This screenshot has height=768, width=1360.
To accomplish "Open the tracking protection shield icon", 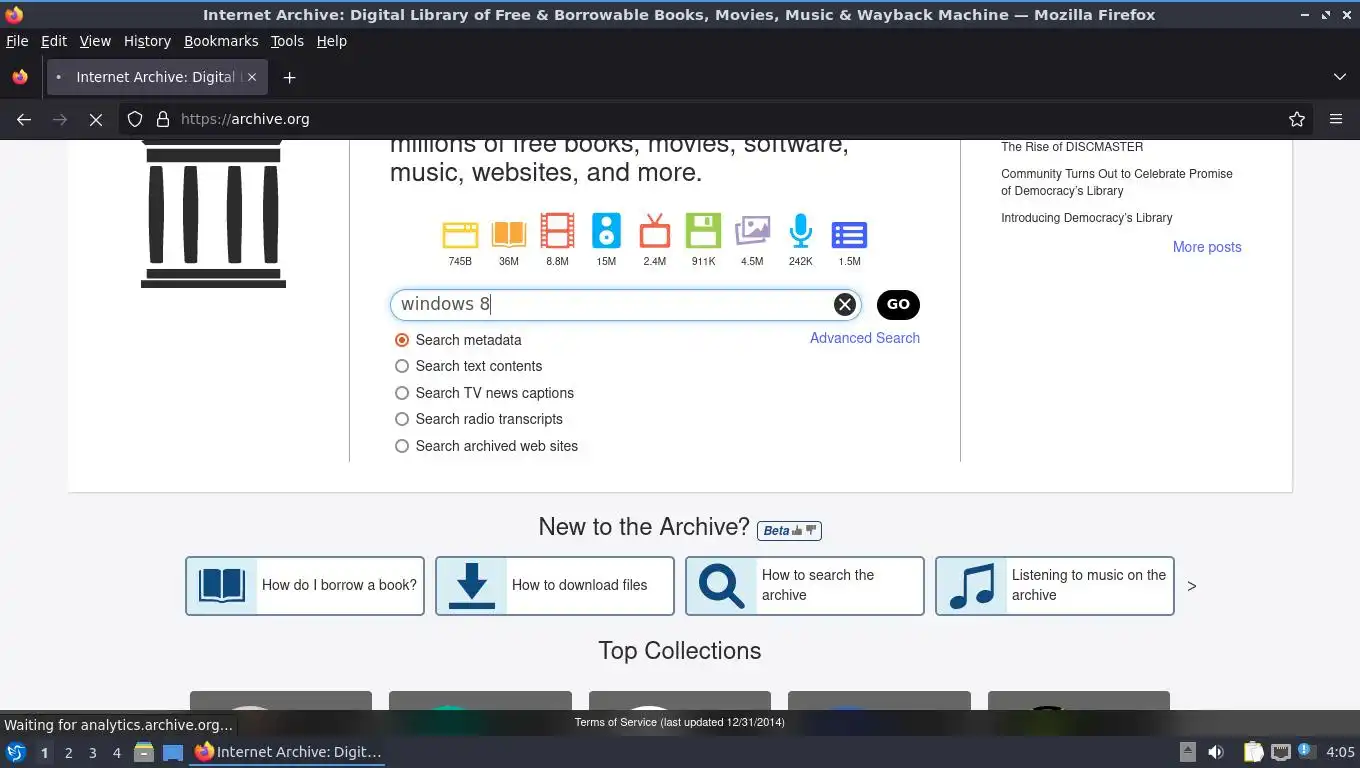I will coord(135,119).
